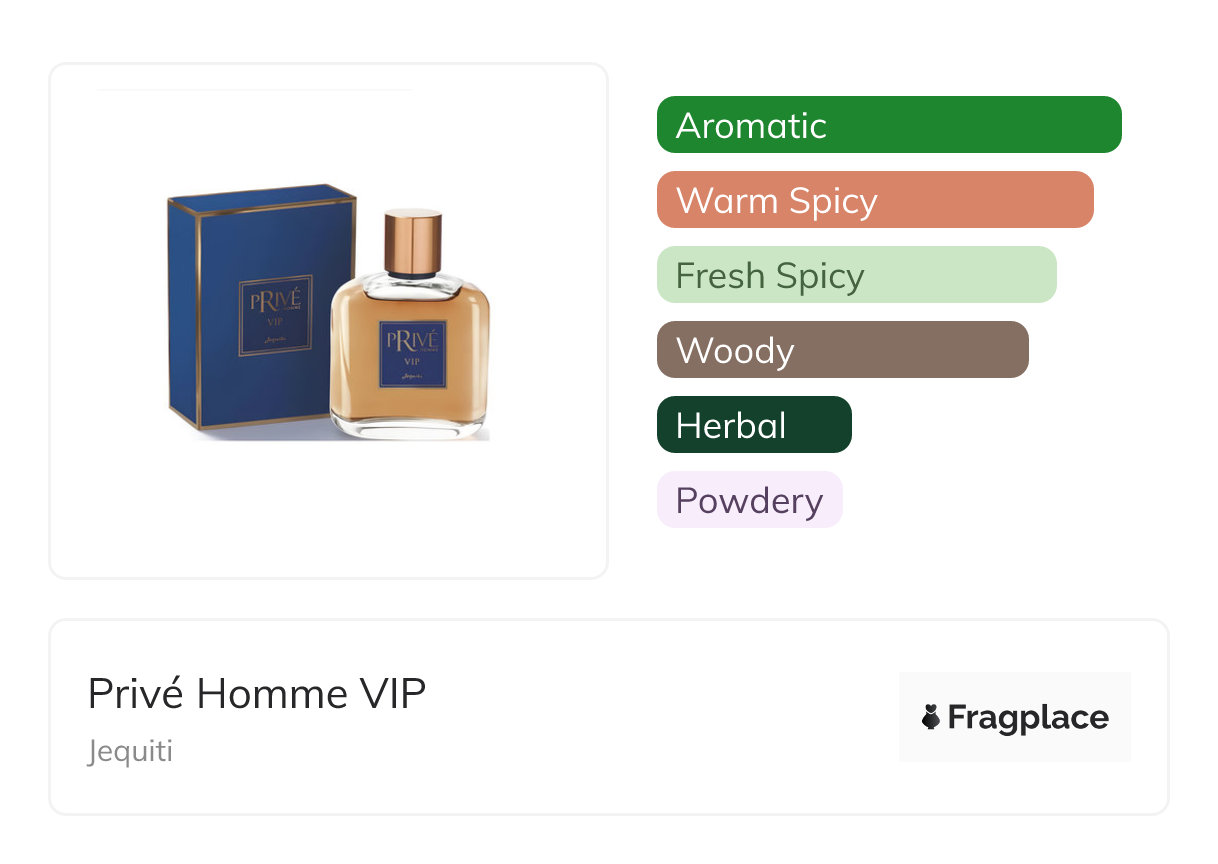This screenshot has width=1218, height=864.
Task: Click the Jequiti signature on the box label
Action: pyautogui.click(x=276, y=340)
